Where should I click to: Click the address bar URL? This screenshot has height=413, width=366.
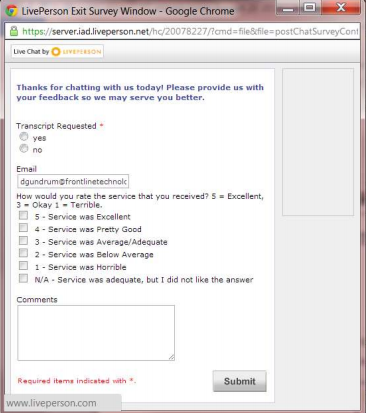(x=190, y=32)
